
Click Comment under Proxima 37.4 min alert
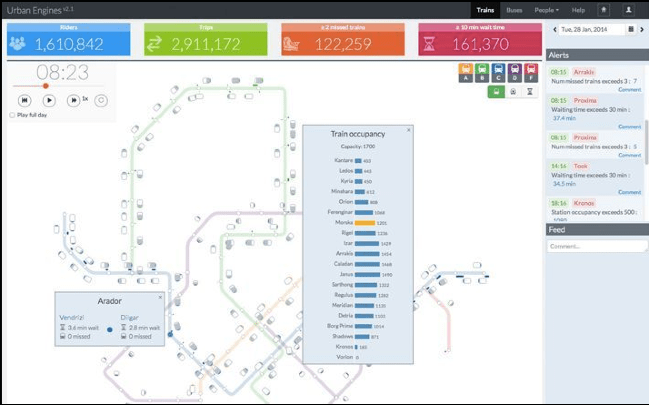click(630, 127)
